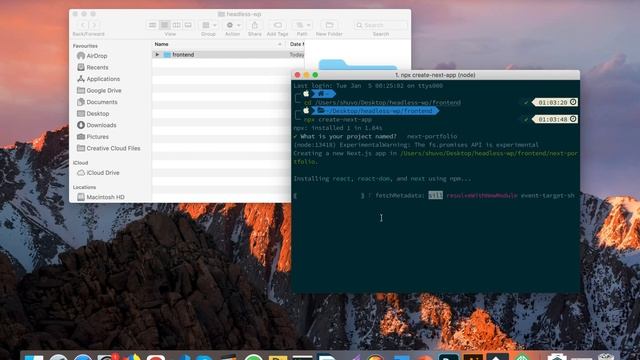Create a New Folder from Finder toolbar
The height and width of the screenshot is (360, 640).
pos(329,25)
